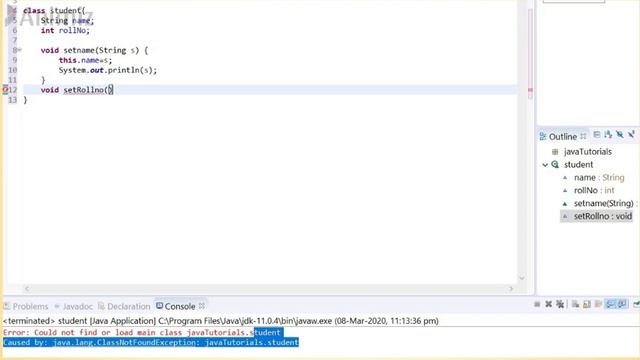Click 'this.name=s;' on line 9
640x360 pixels.
pyautogui.click(x=85, y=60)
